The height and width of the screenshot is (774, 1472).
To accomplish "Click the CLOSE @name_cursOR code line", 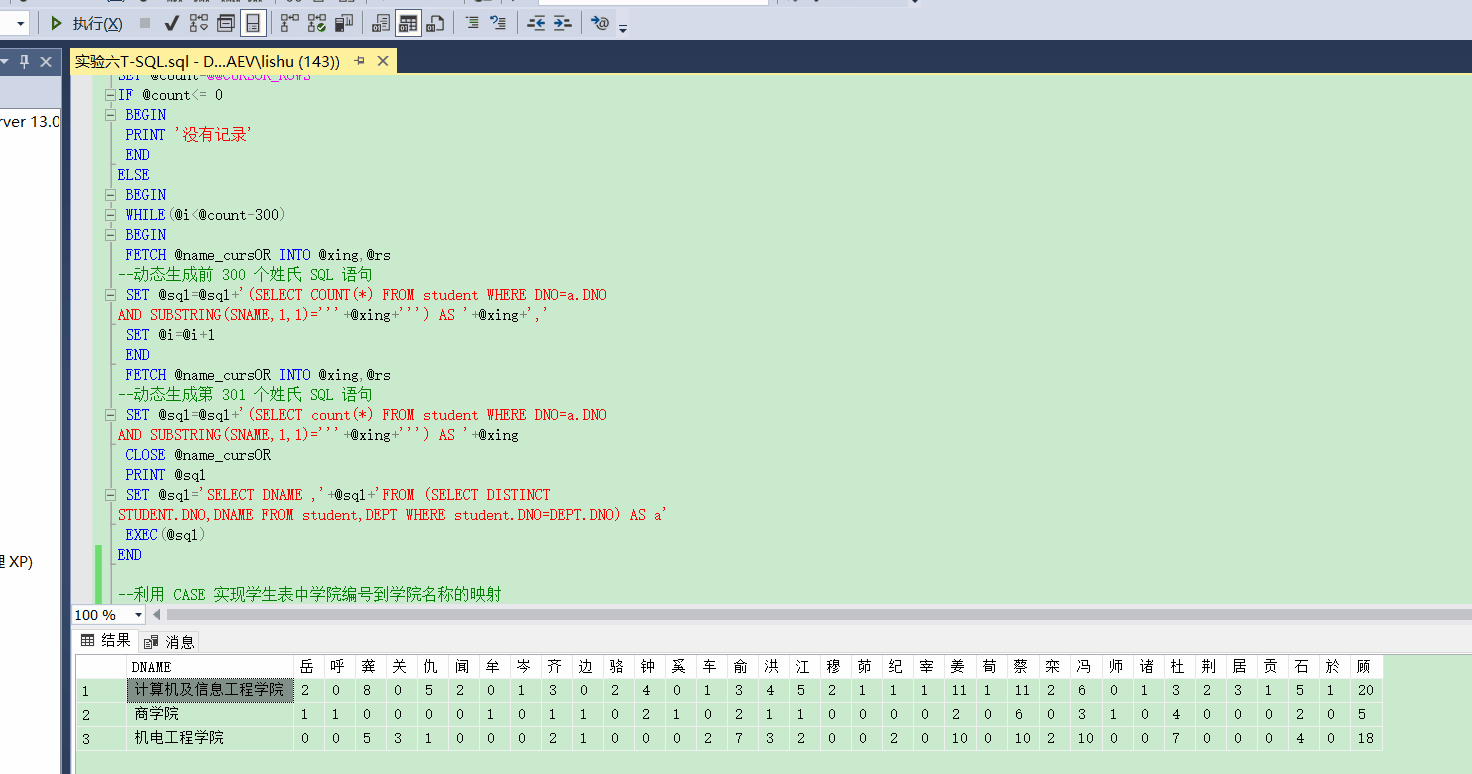I will 198,455.
